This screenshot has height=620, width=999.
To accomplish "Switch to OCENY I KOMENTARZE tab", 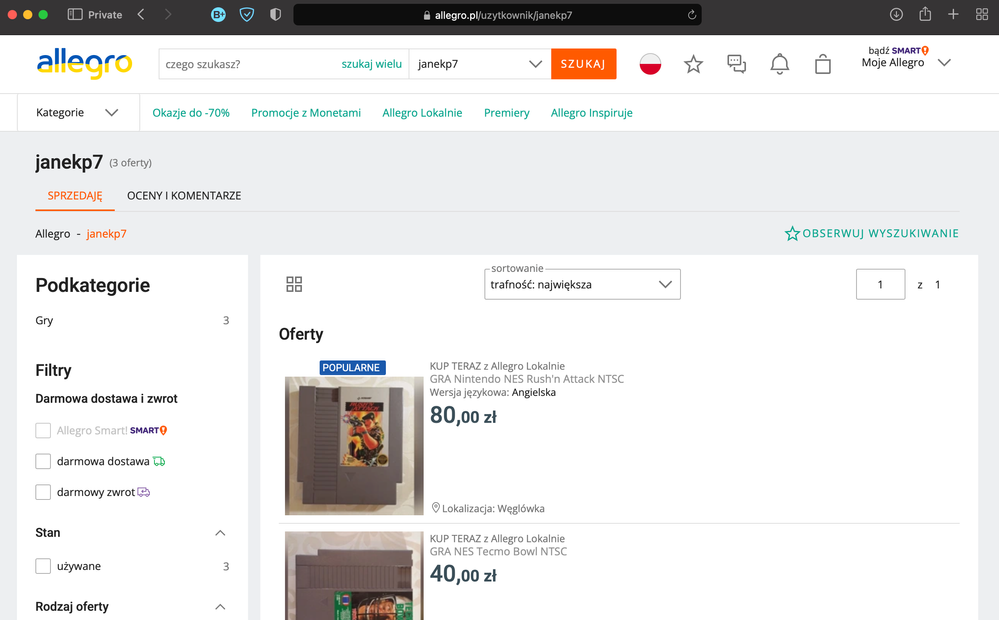I will (184, 196).
